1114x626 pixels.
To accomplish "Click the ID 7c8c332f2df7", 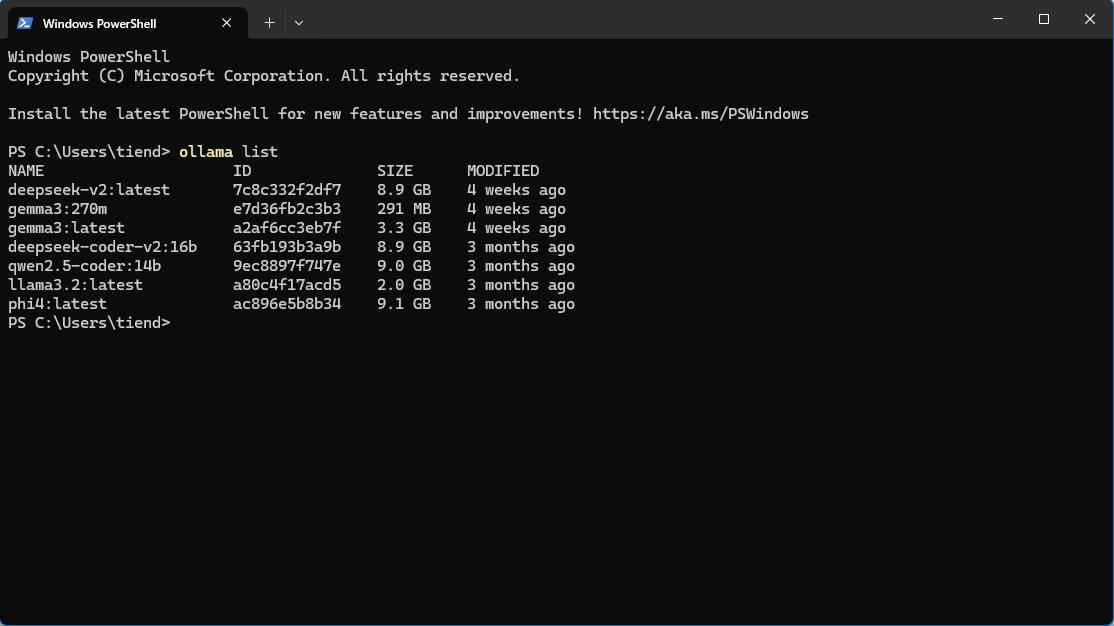I will (x=287, y=190).
